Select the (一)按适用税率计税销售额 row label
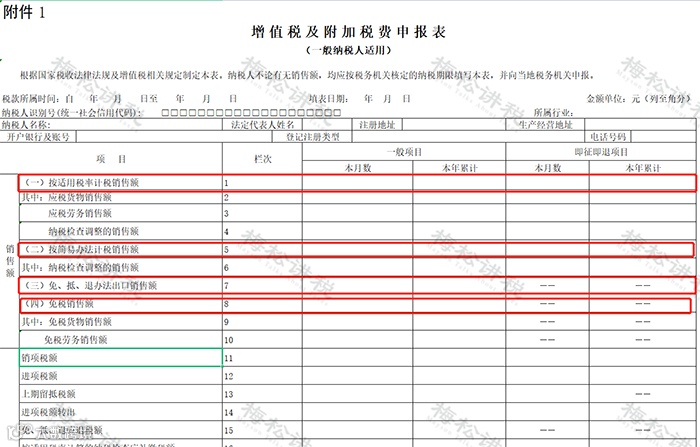This screenshot has height=447, width=700. [81, 183]
